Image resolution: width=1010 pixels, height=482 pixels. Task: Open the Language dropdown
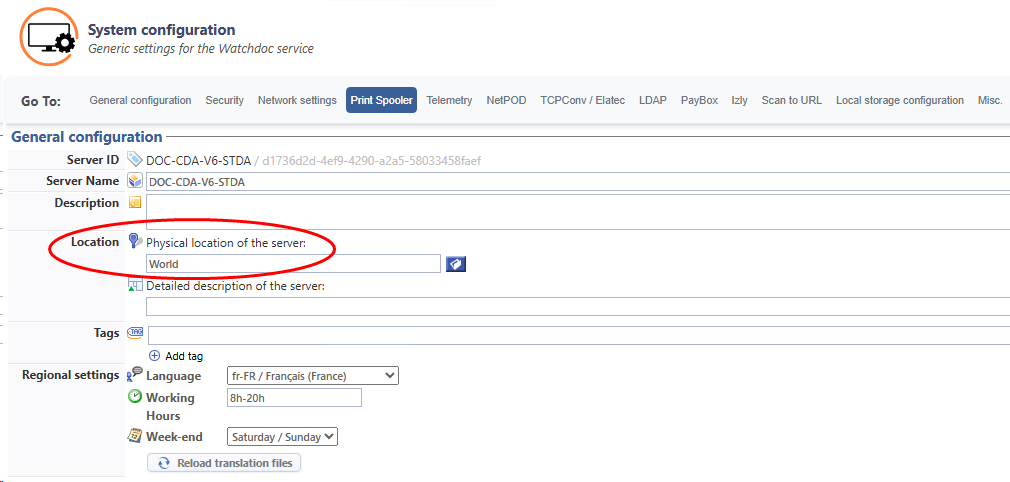click(312, 376)
